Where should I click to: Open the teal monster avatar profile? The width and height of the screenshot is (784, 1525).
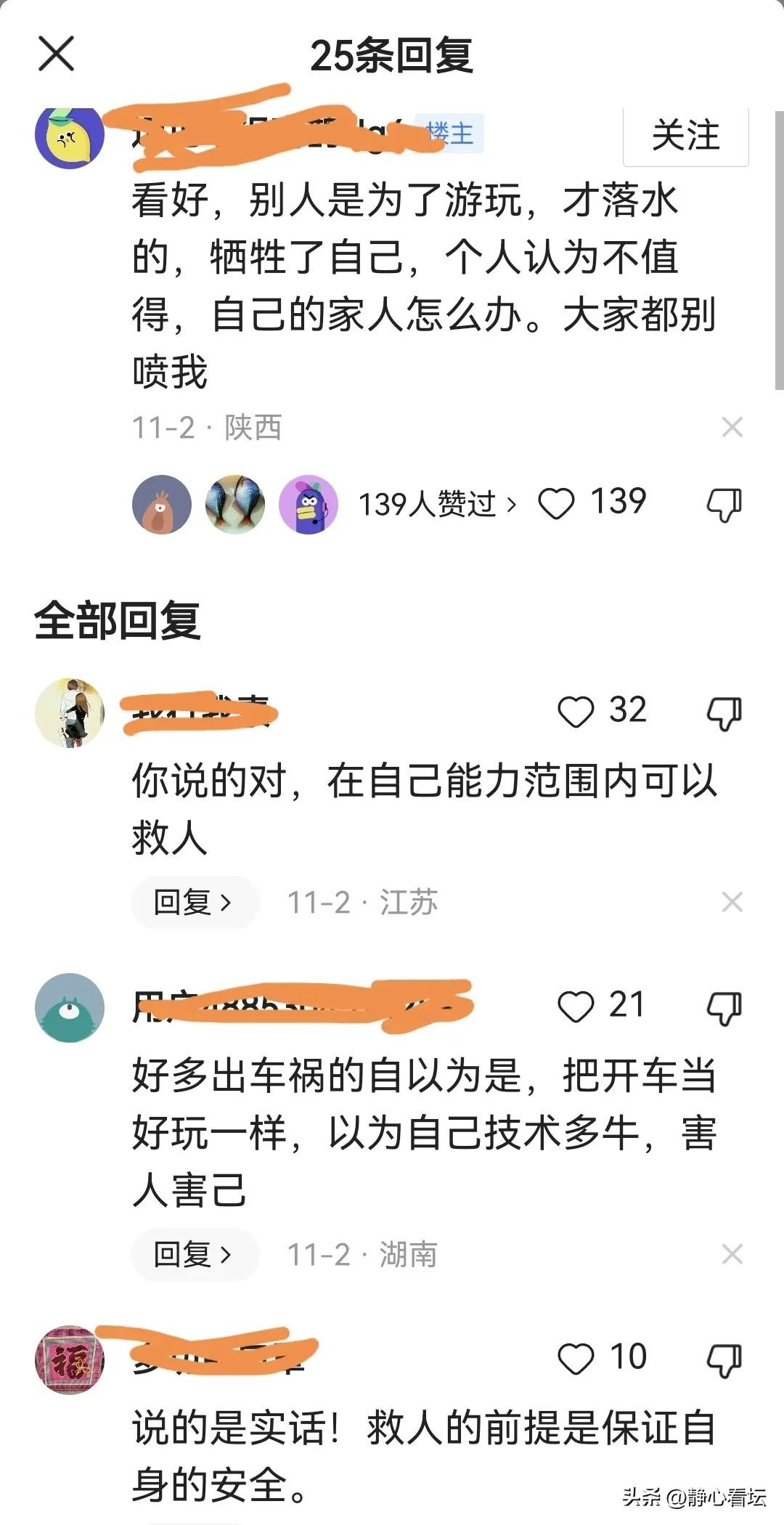pyautogui.click(x=70, y=1007)
